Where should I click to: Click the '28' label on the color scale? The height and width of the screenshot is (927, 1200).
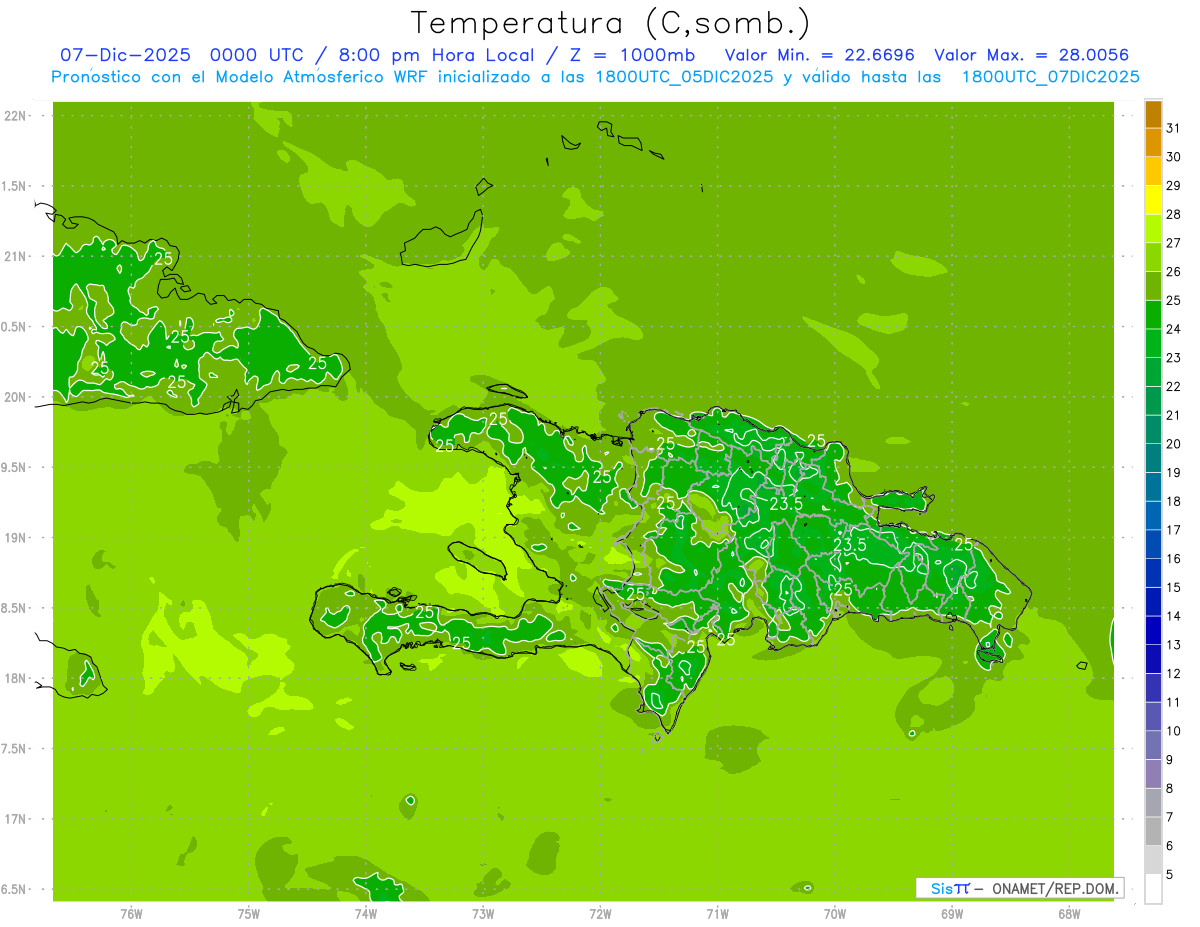[x=1173, y=214]
